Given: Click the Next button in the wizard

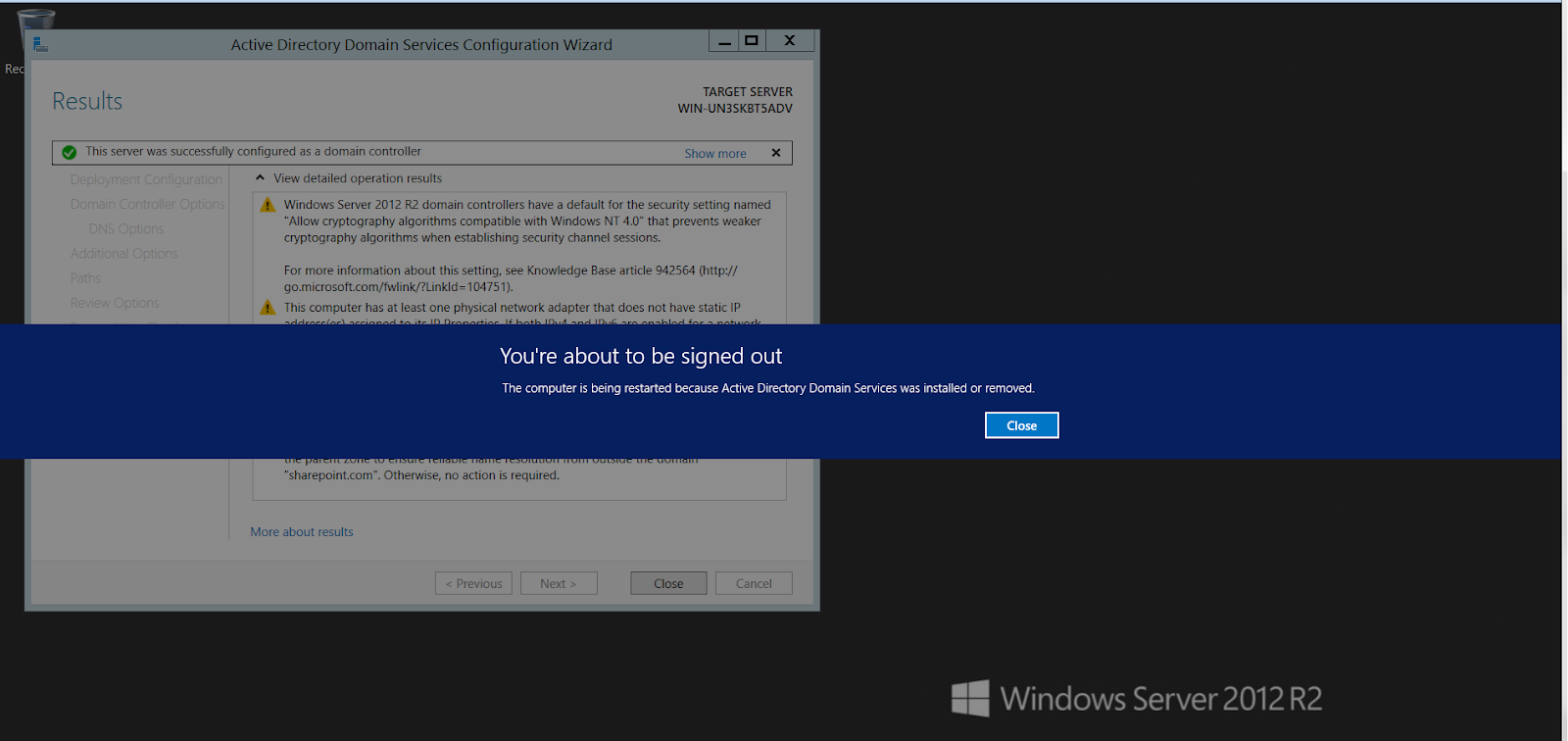Looking at the screenshot, I should point(559,583).
